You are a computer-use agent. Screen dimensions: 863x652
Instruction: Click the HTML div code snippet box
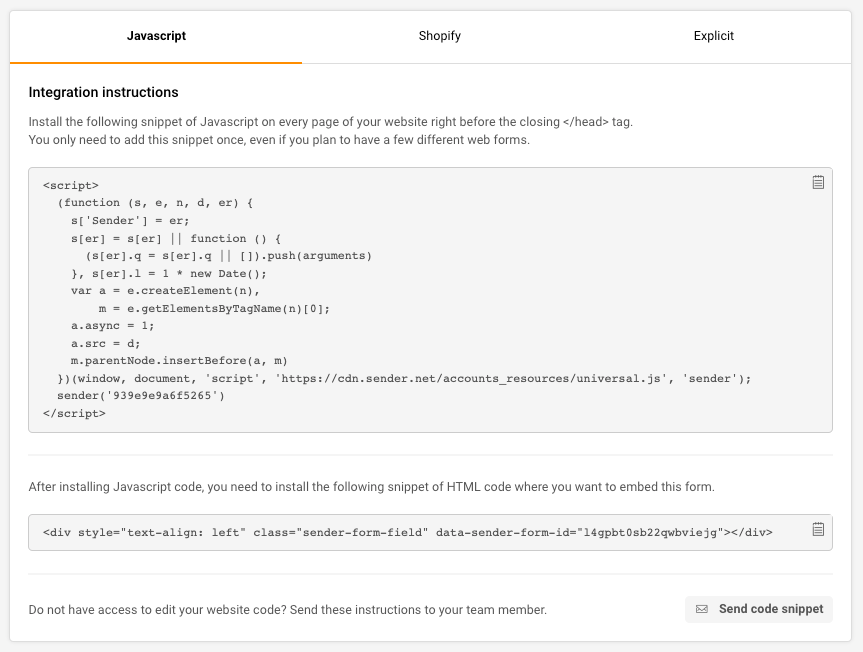tap(430, 533)
